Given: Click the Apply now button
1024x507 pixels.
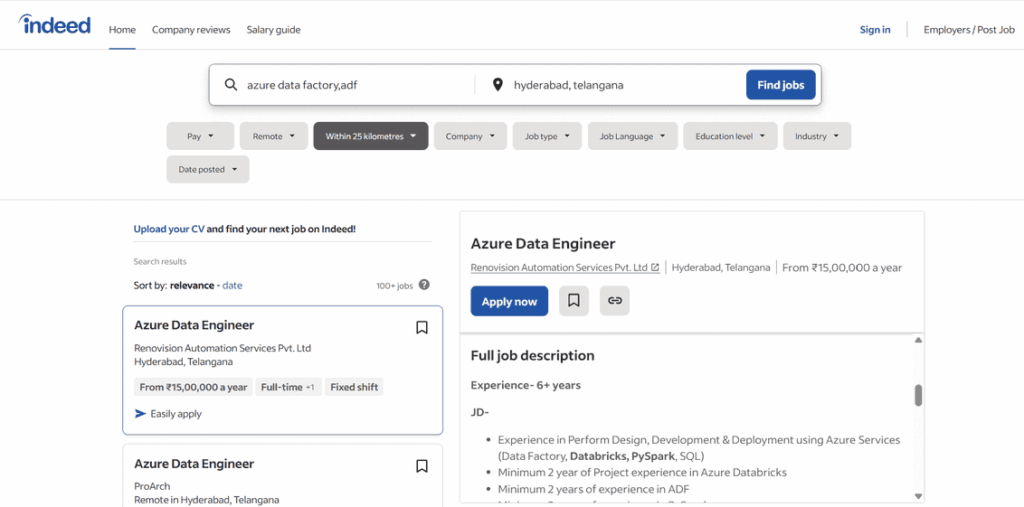Looking at the screenshot, I should (509, 301).
